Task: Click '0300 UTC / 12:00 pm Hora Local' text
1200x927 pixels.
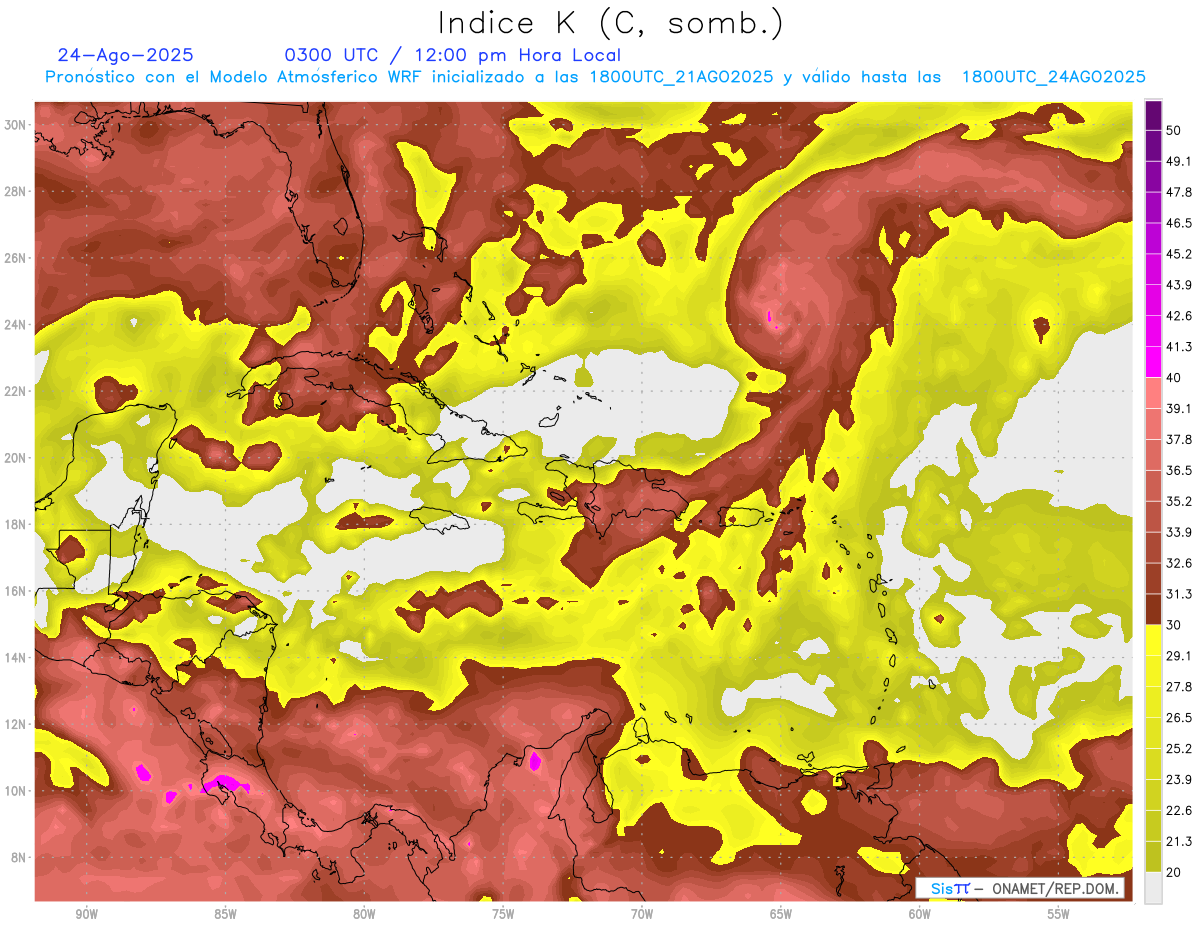Action: pos(453,55)
